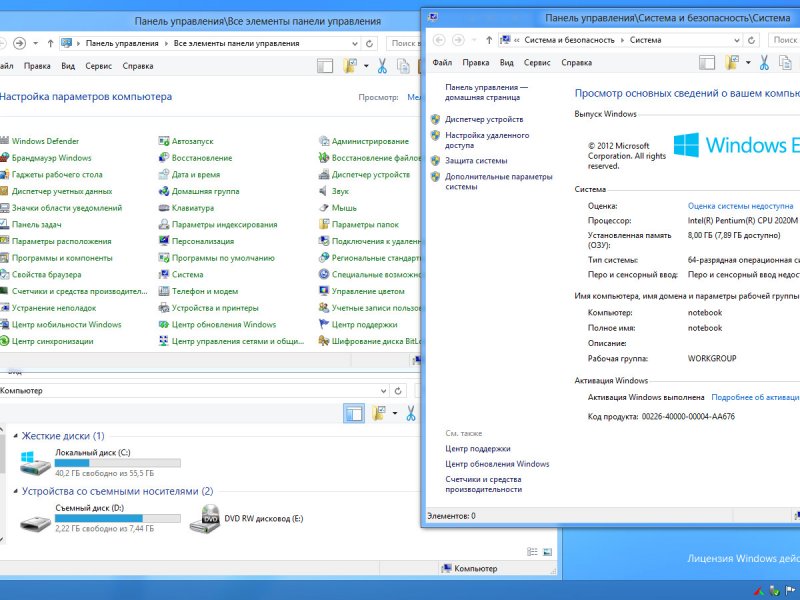Screen dimensions: 800x600
Task: Open Защита системы link
Action: [476, 161]
